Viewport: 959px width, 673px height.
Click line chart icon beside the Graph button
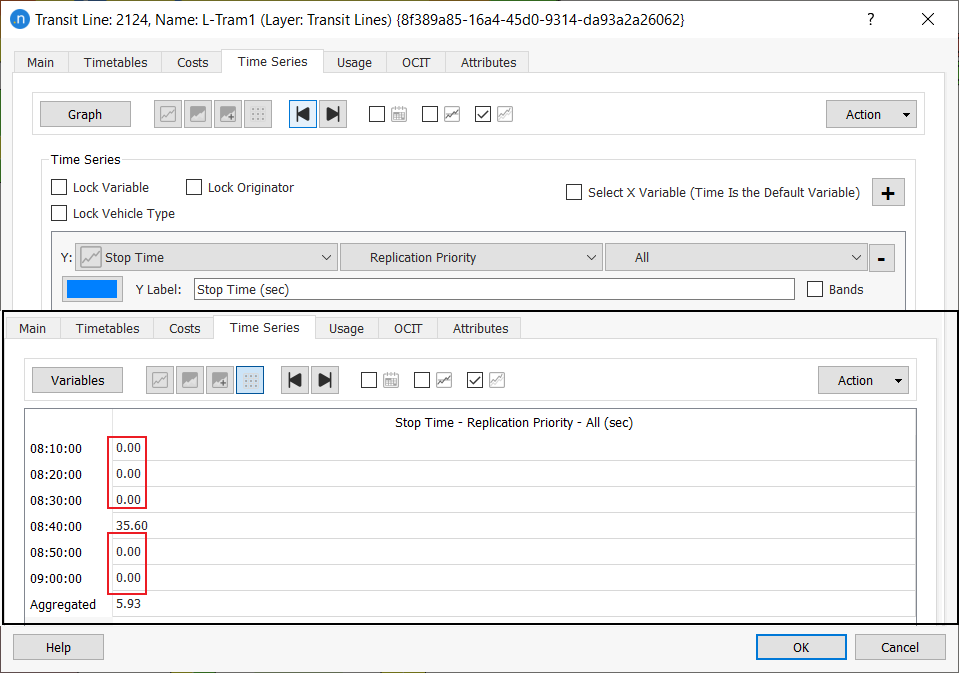pyautogui.click(x=168, y=114)
